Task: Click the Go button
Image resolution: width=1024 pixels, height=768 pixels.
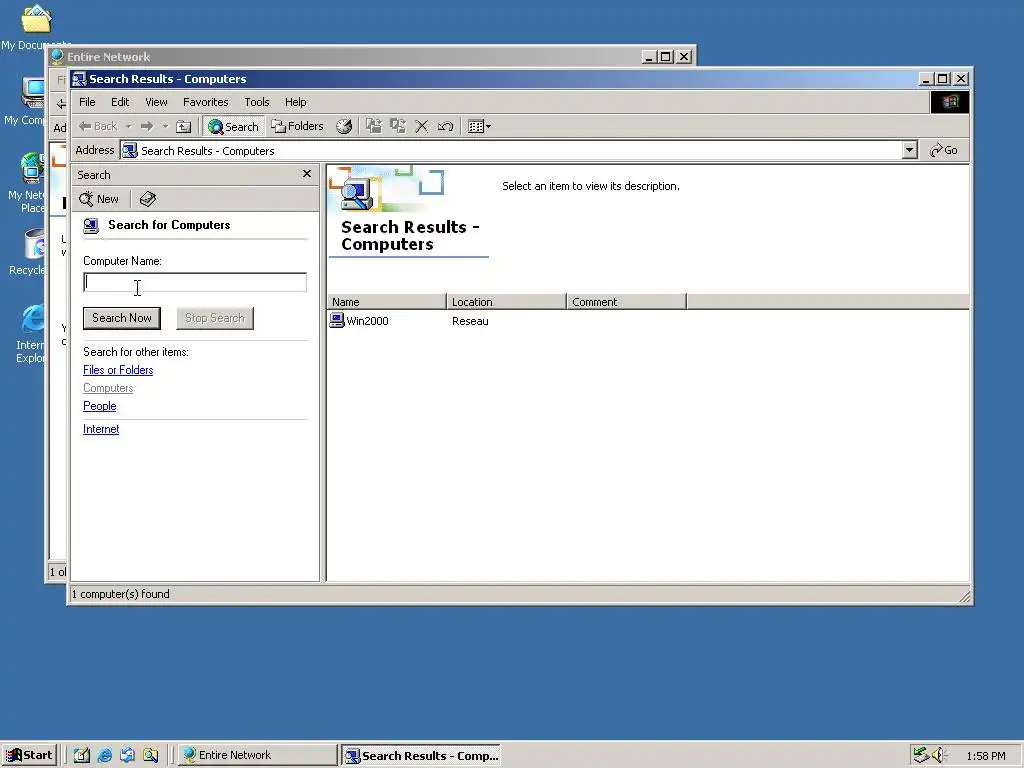Action: 944,150
